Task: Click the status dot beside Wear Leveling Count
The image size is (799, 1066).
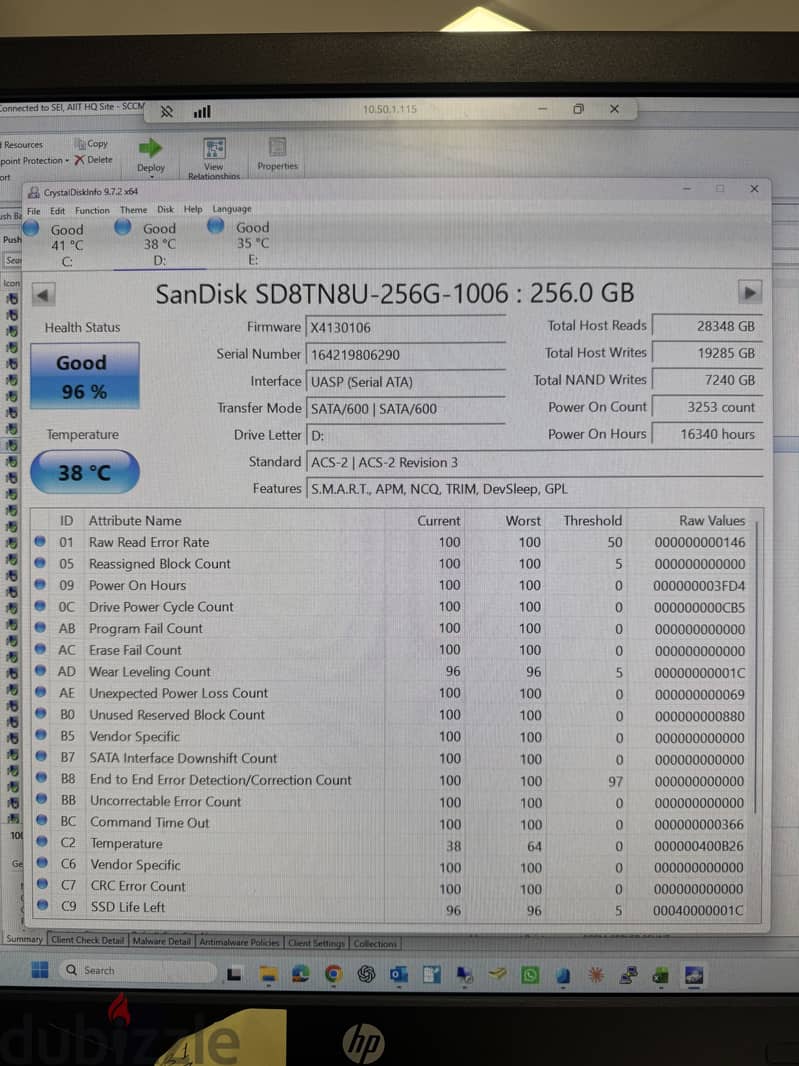Action: click(x=40, y=671)
